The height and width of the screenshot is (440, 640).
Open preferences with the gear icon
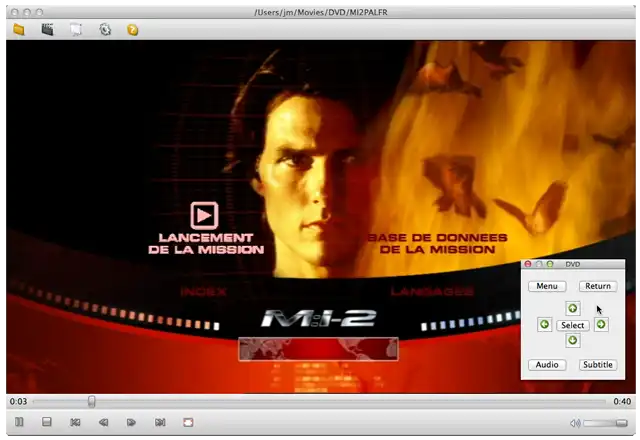click(105, 29)
